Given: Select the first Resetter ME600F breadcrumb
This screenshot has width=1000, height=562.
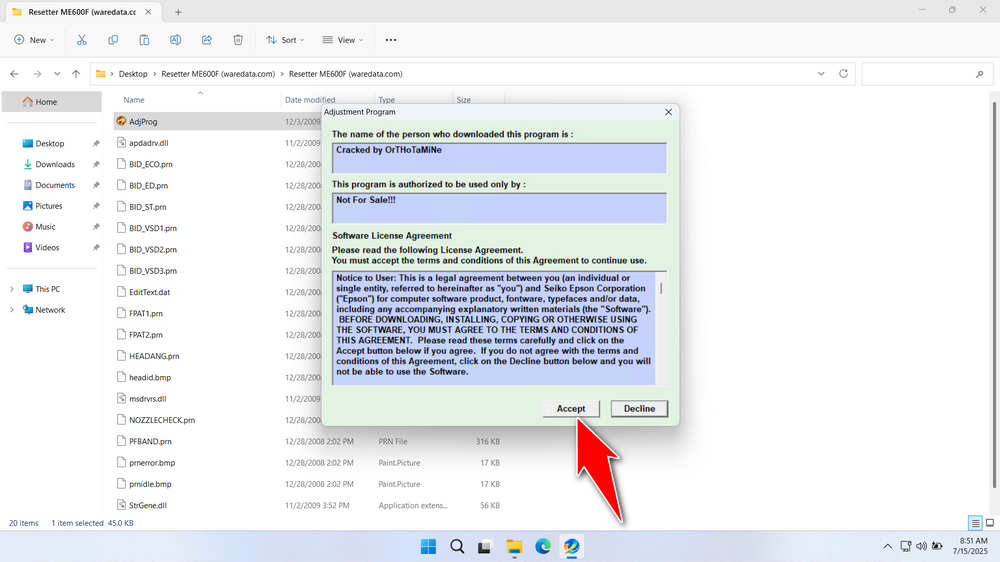Looking at the screenshot, I should pos(218,74).
